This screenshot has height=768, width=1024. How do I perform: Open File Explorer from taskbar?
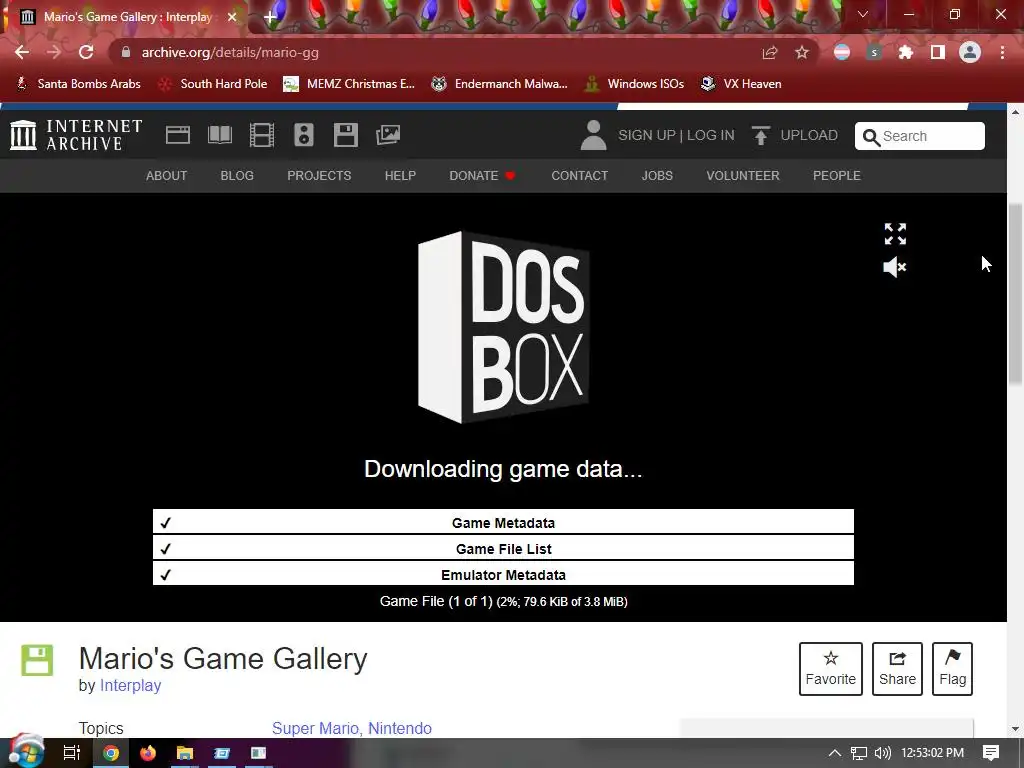click(x=185, y=753)
